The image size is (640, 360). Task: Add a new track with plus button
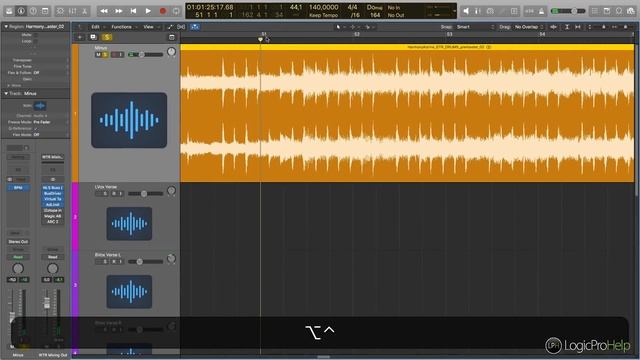point(80,37)
